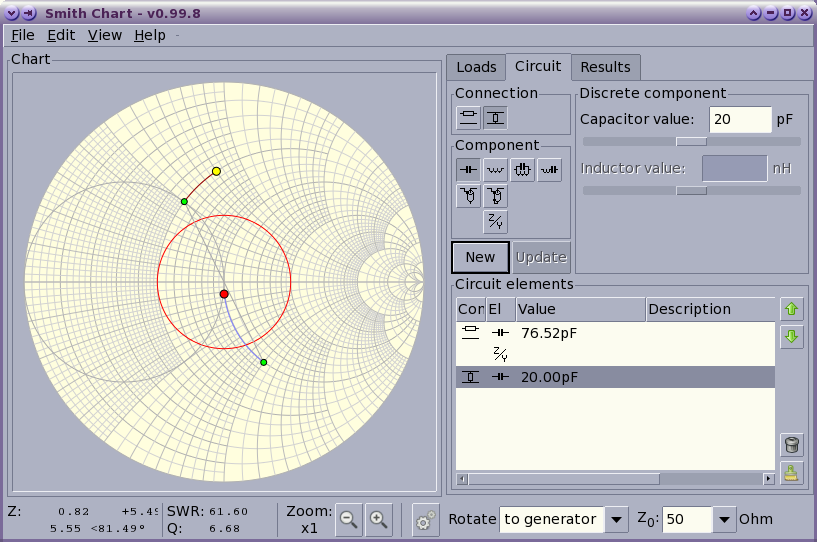The height and width of the screenshot is (542, 817).
Task: Shade the window with up-arrow title button
Action: (753, 13)
